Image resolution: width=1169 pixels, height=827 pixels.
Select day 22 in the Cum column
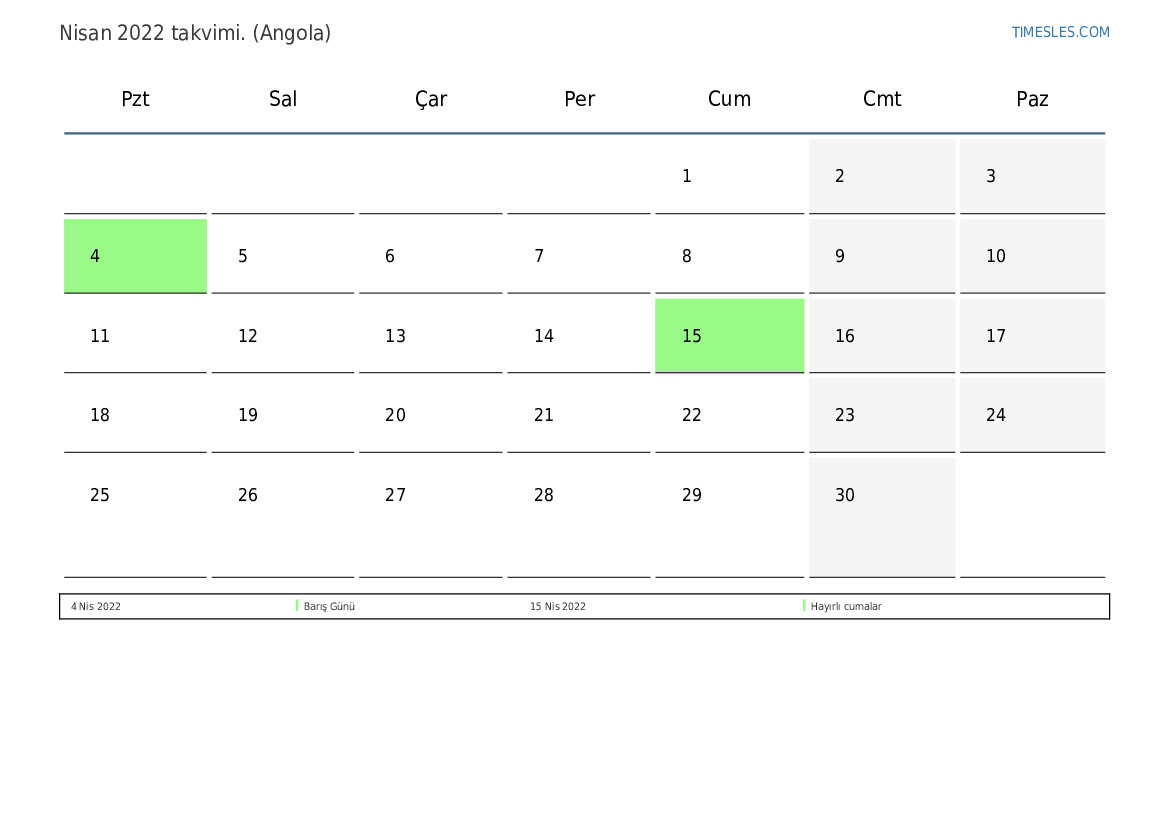(x=729, y=415)
